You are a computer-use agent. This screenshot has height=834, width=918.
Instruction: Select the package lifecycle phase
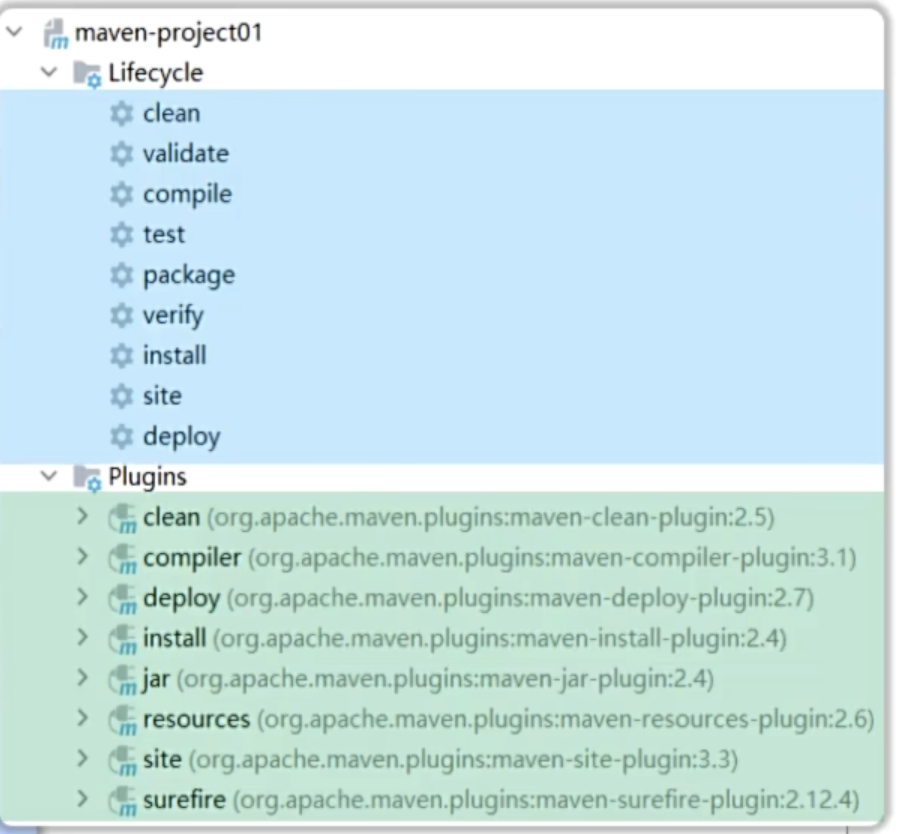189,275
